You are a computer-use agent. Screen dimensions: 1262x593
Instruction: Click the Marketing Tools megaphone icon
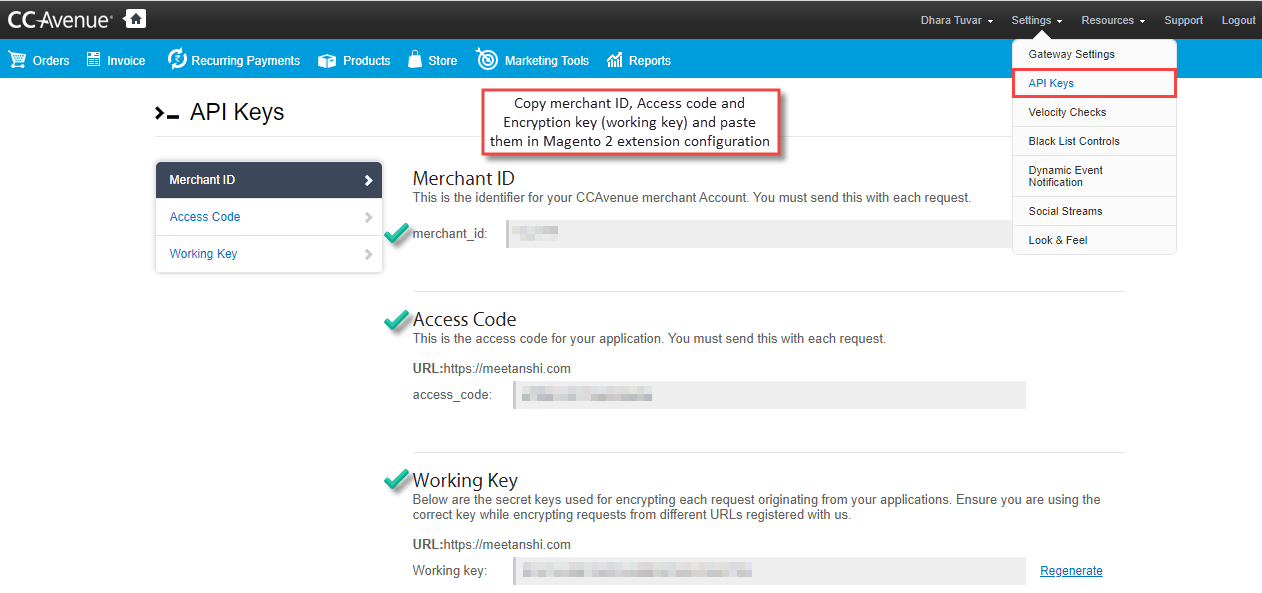pyautogui.click(x=487, y=59)
